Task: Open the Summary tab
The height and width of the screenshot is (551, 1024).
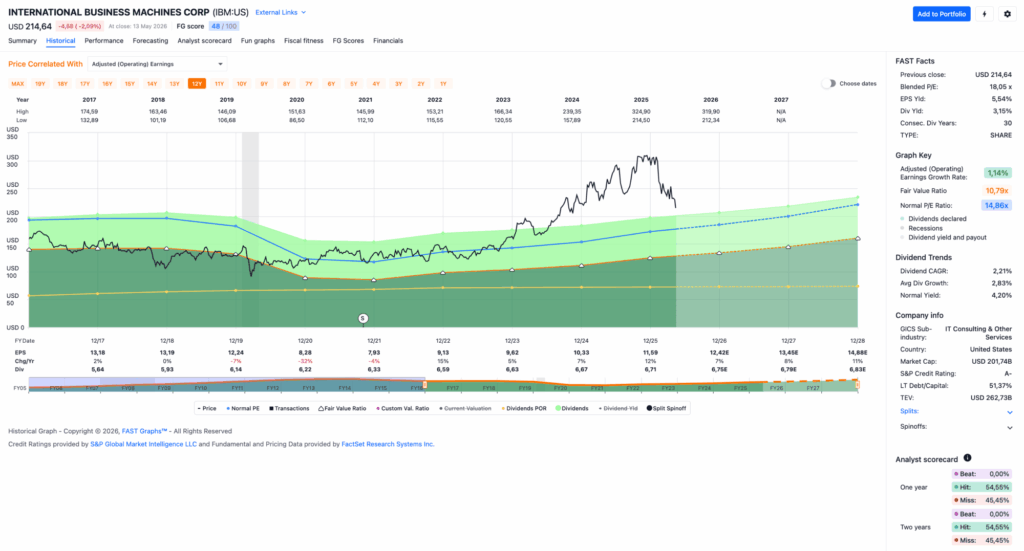Action: click(x=22, y=40)
